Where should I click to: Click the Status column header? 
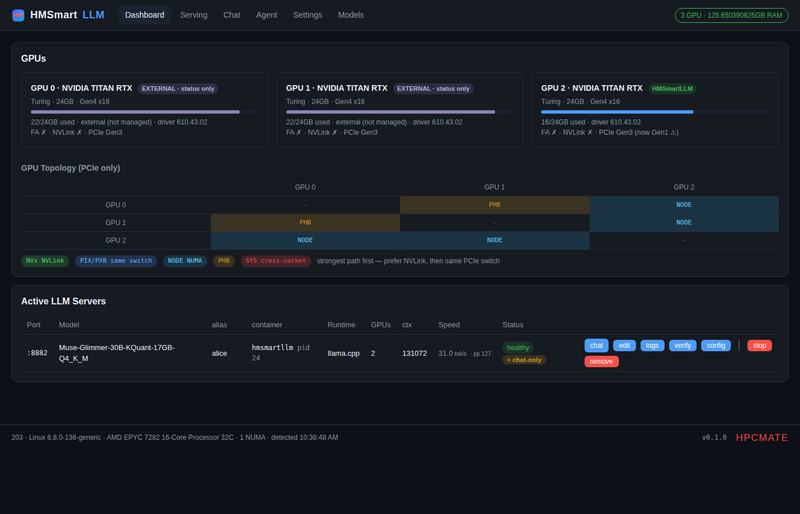click(513, 325)
